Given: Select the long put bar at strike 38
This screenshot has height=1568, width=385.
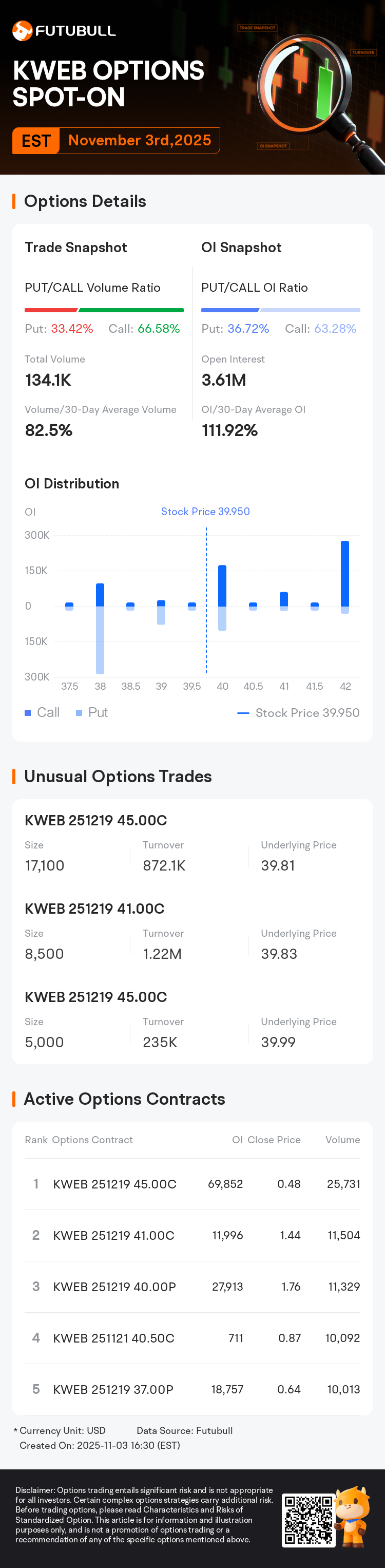Looking at the screenshot, I should point(100,639).
